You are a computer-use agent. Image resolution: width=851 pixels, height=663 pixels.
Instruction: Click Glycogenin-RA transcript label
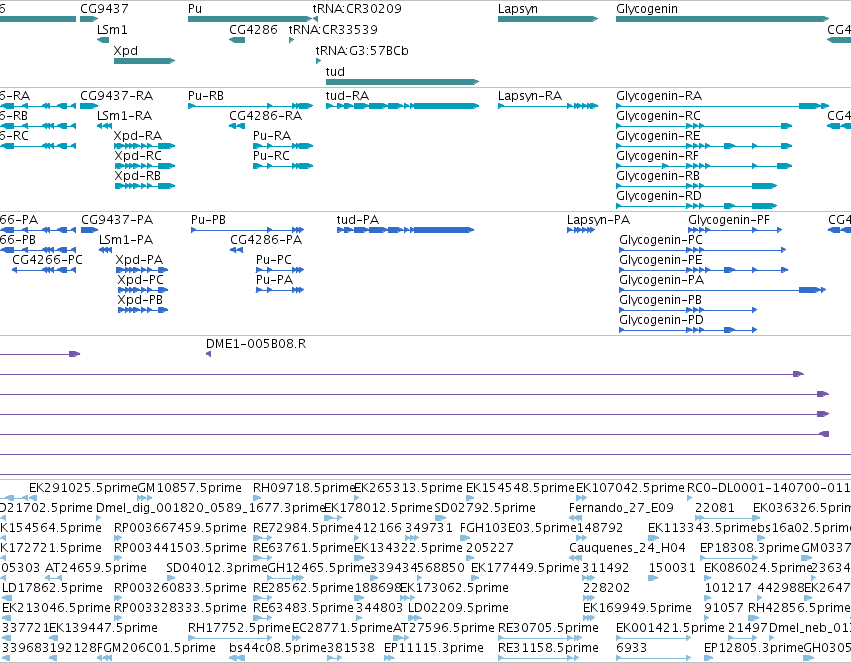point(659,96)
